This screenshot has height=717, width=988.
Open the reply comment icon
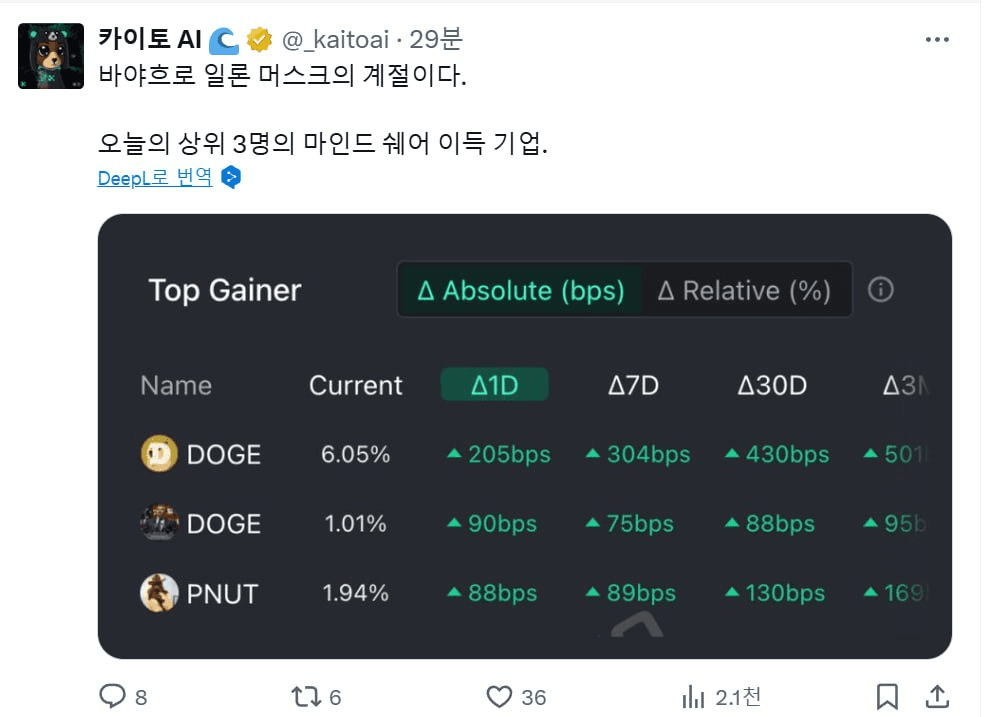click(113, 696)
